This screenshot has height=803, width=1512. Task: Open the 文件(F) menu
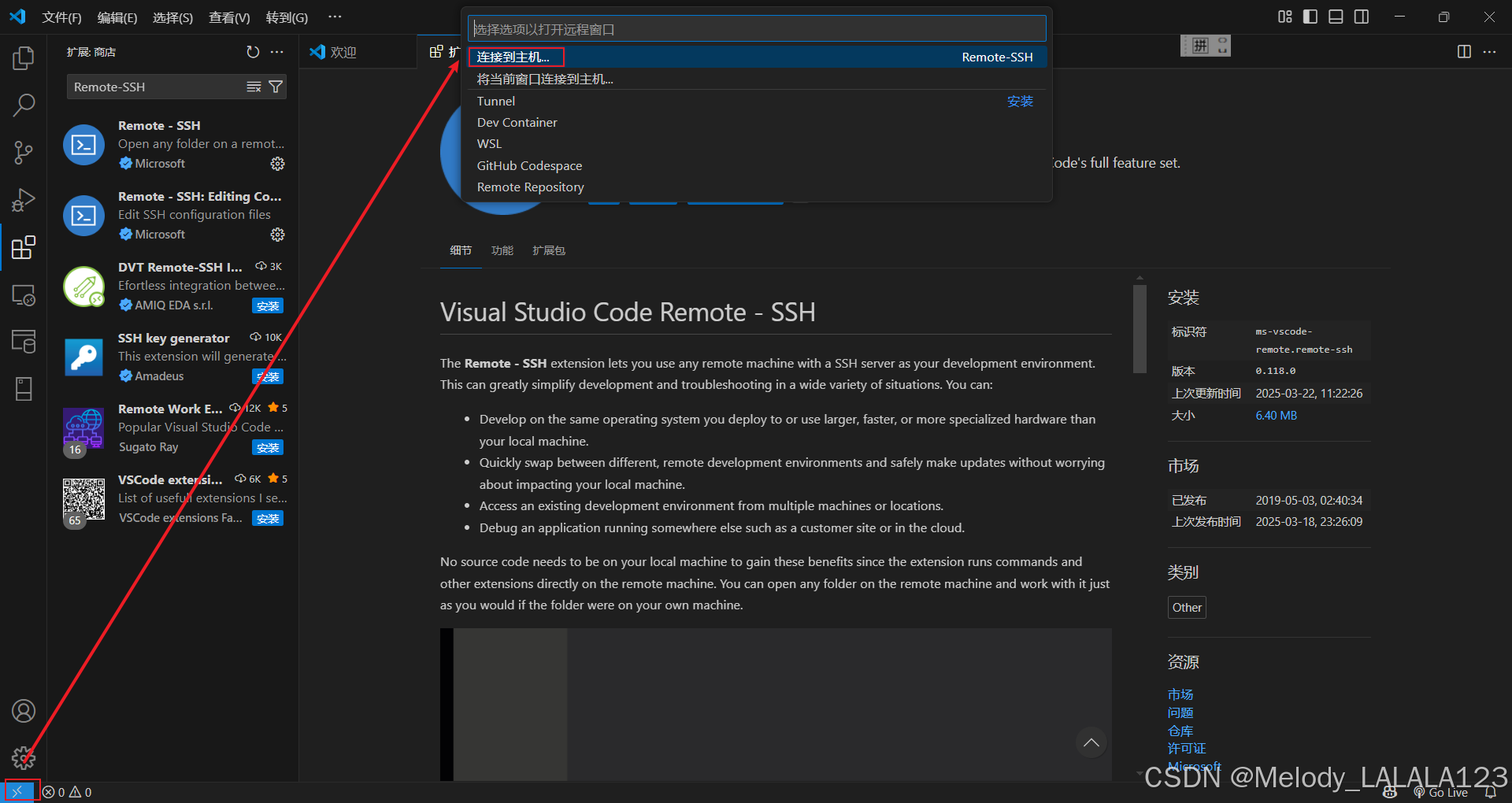point(61,17)
